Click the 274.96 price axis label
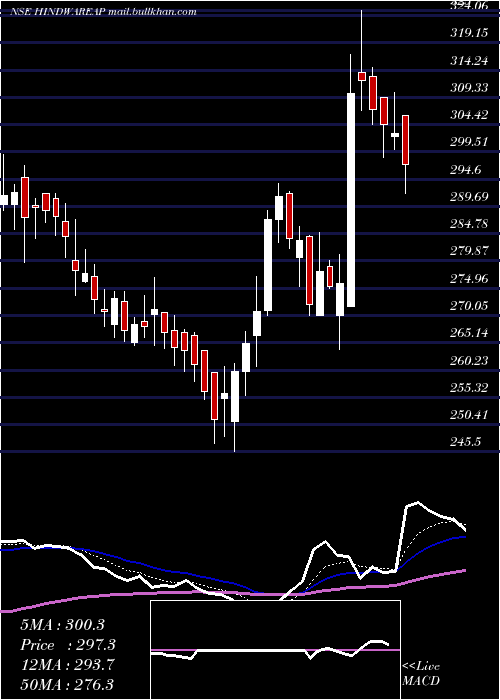500x700 pixels. [x=469, y=279]
